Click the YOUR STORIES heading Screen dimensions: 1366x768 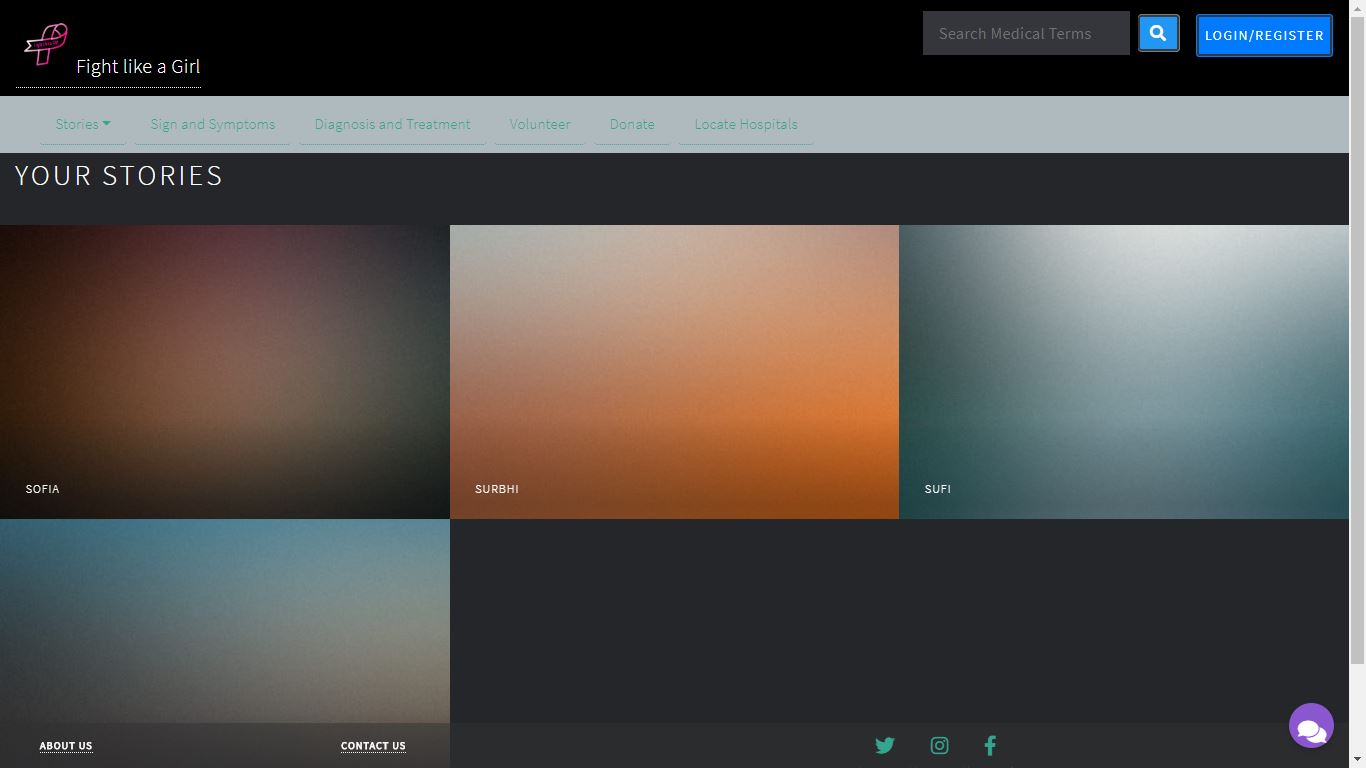(x=119, y=176)
